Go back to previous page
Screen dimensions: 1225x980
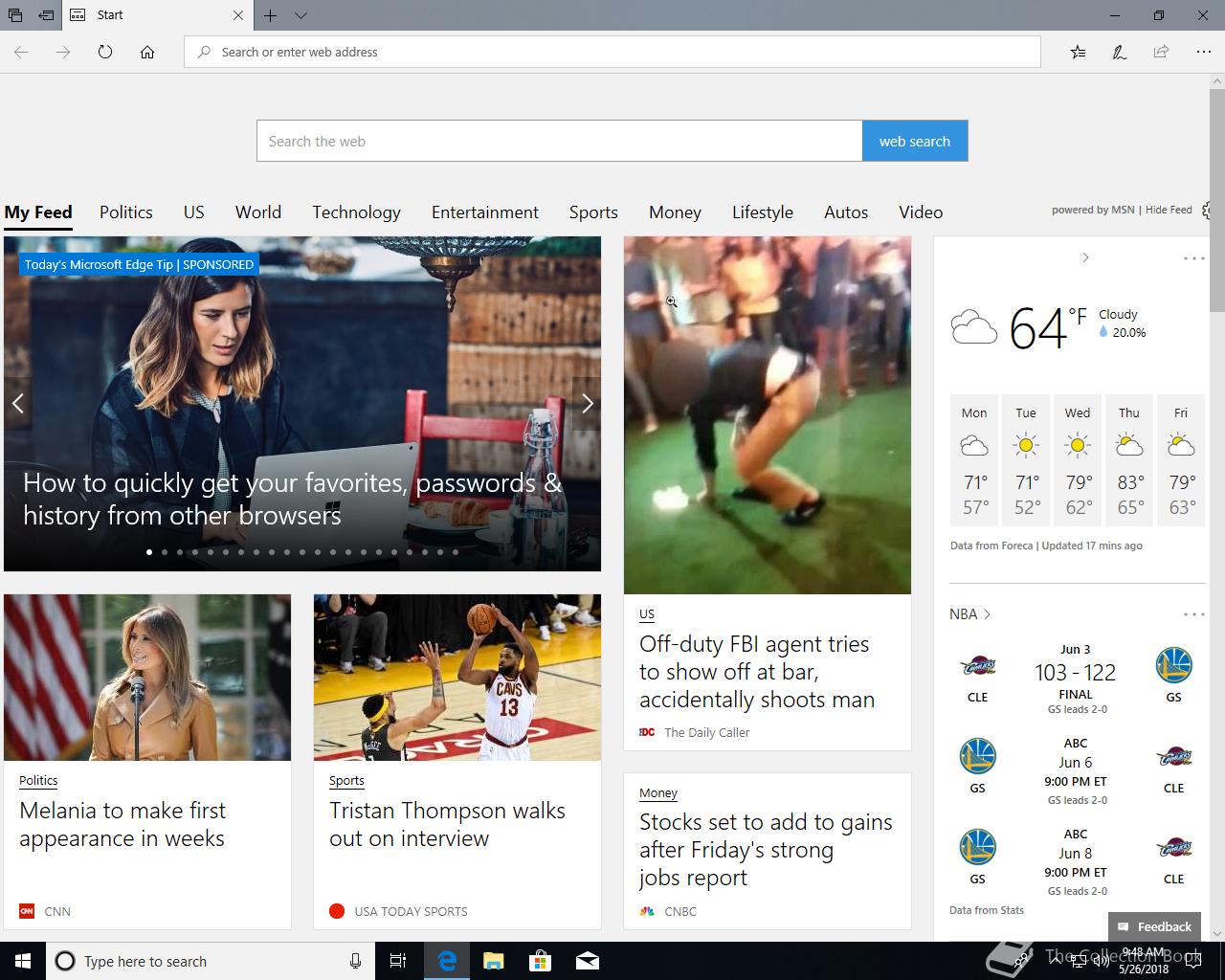point(21,52)
